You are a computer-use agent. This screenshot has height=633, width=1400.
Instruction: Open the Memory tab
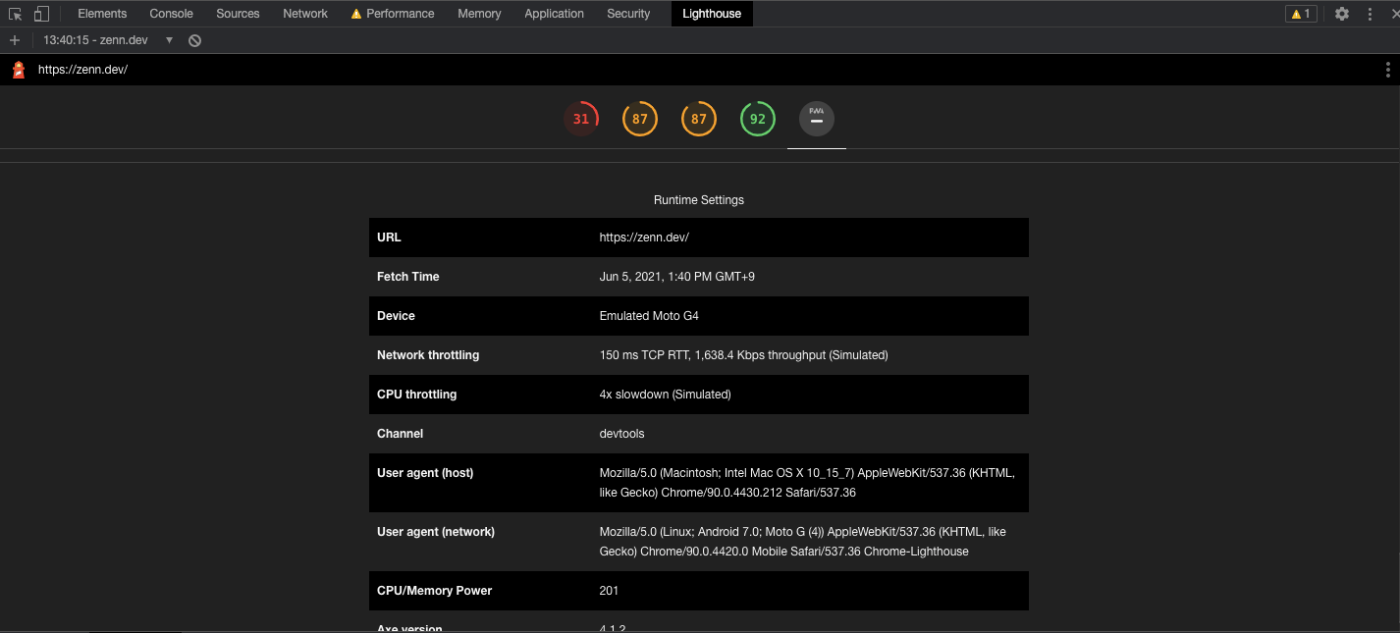479,14
